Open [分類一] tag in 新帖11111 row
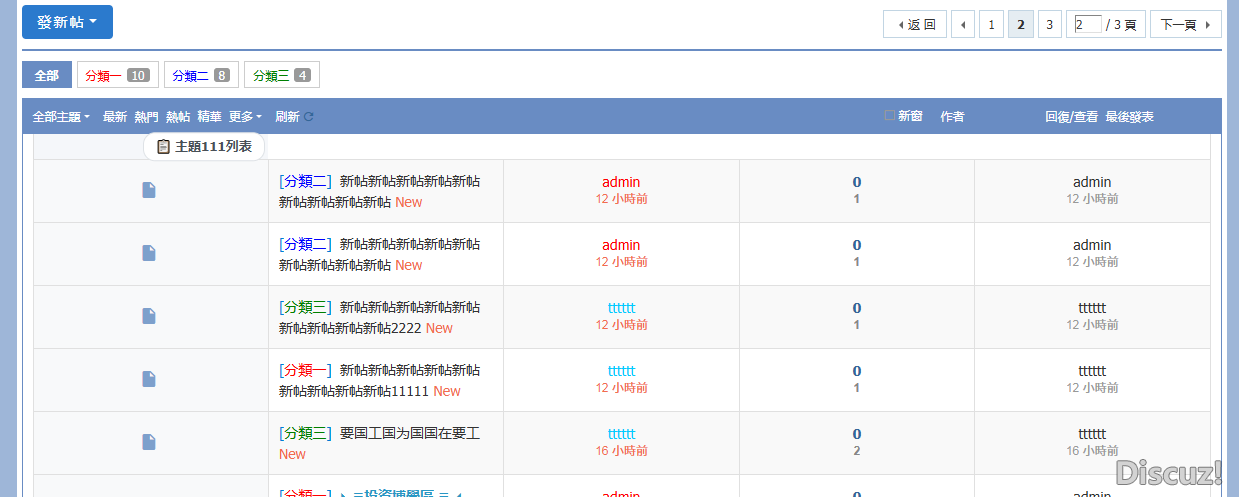Image resolution: width=1239 pixels, height=497 pixels. [x=305, y=371]
